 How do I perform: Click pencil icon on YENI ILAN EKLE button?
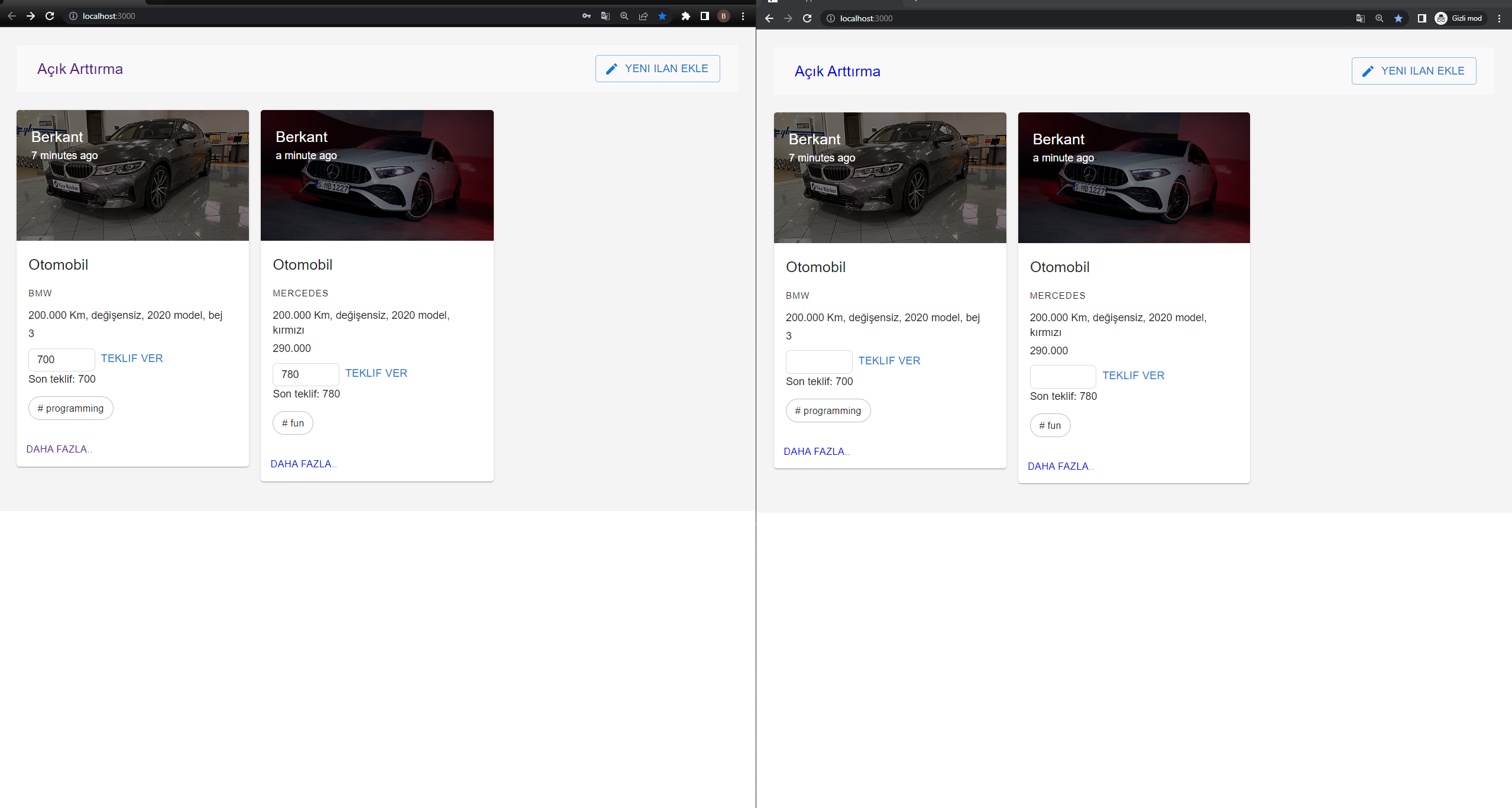coord(612,68)
